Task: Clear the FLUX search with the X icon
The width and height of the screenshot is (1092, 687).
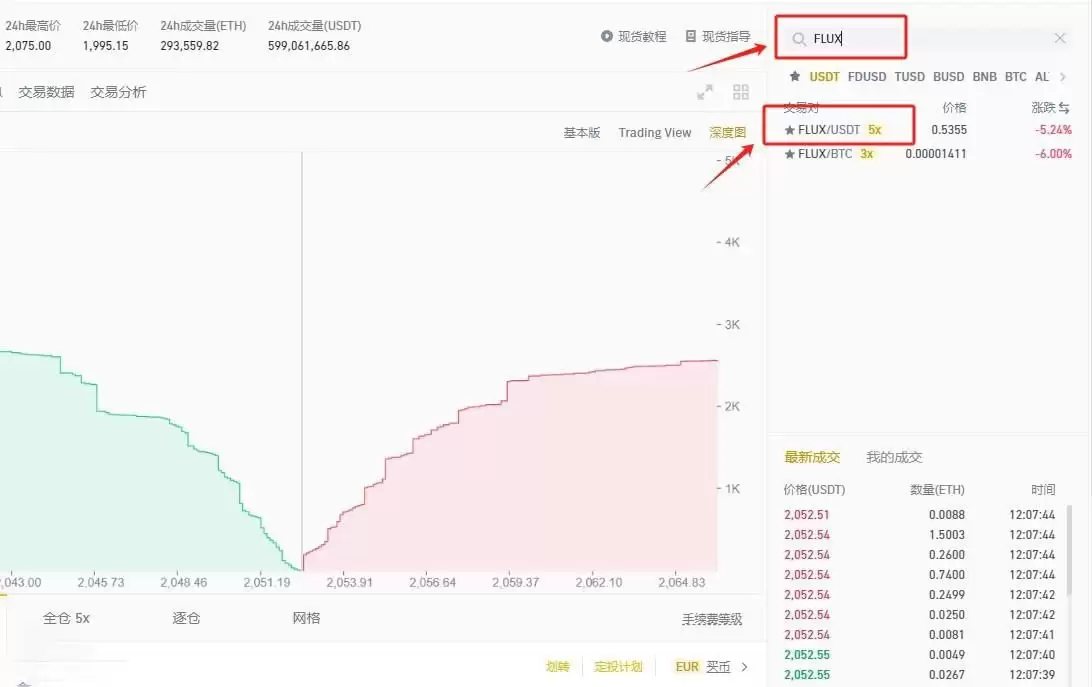Action: pyautogui.click(x=1058, y=37)
